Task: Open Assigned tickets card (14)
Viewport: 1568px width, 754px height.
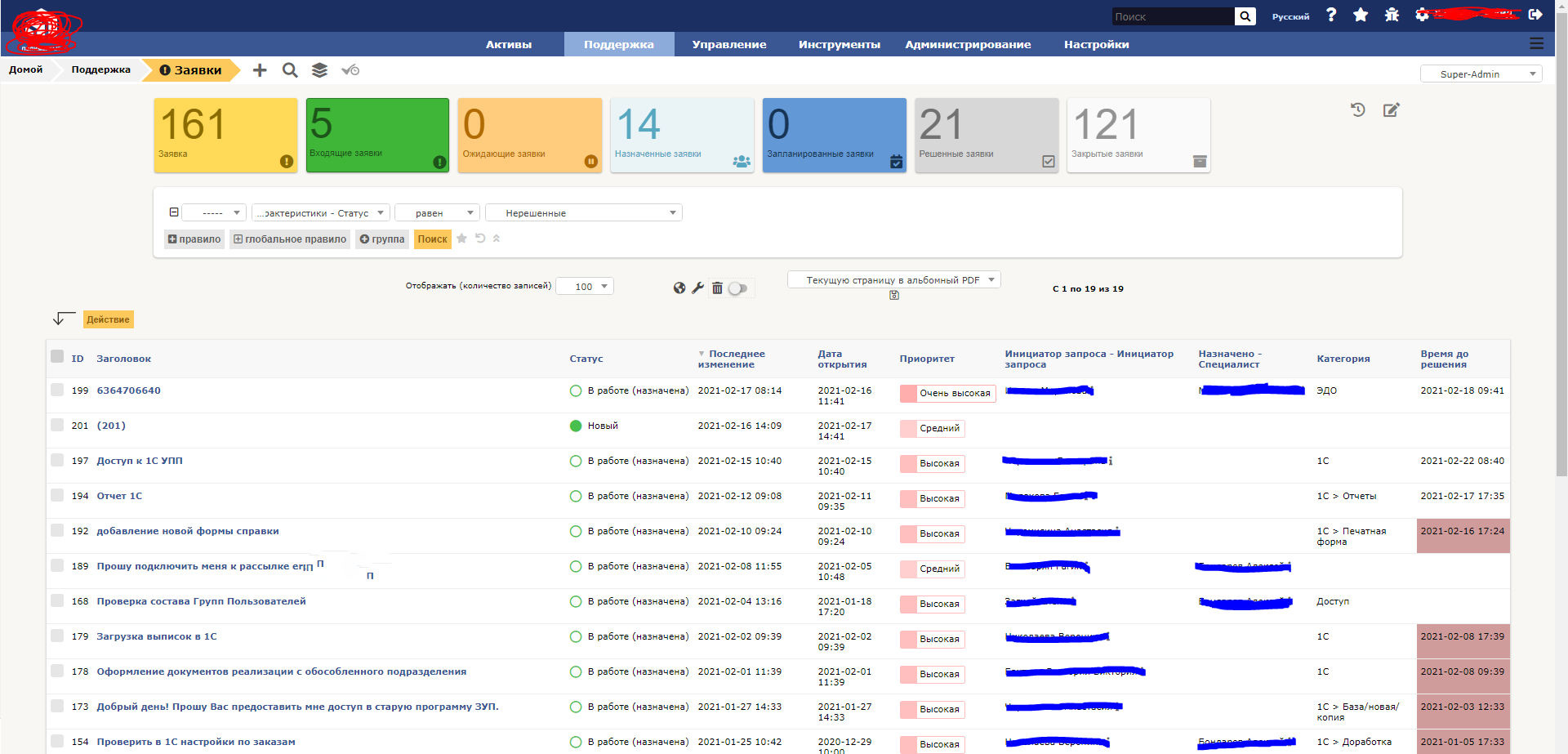Action: click(682, 135)
